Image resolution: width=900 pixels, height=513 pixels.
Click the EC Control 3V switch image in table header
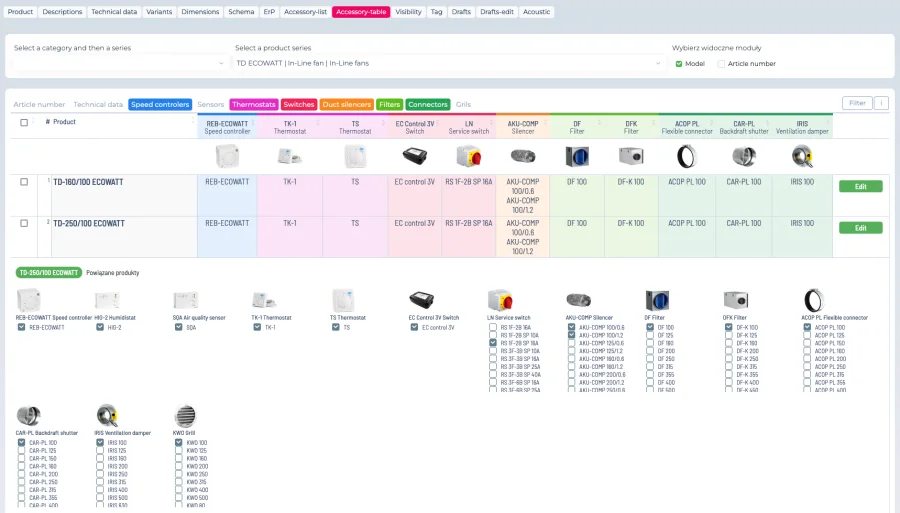click(x=414, y=156)
